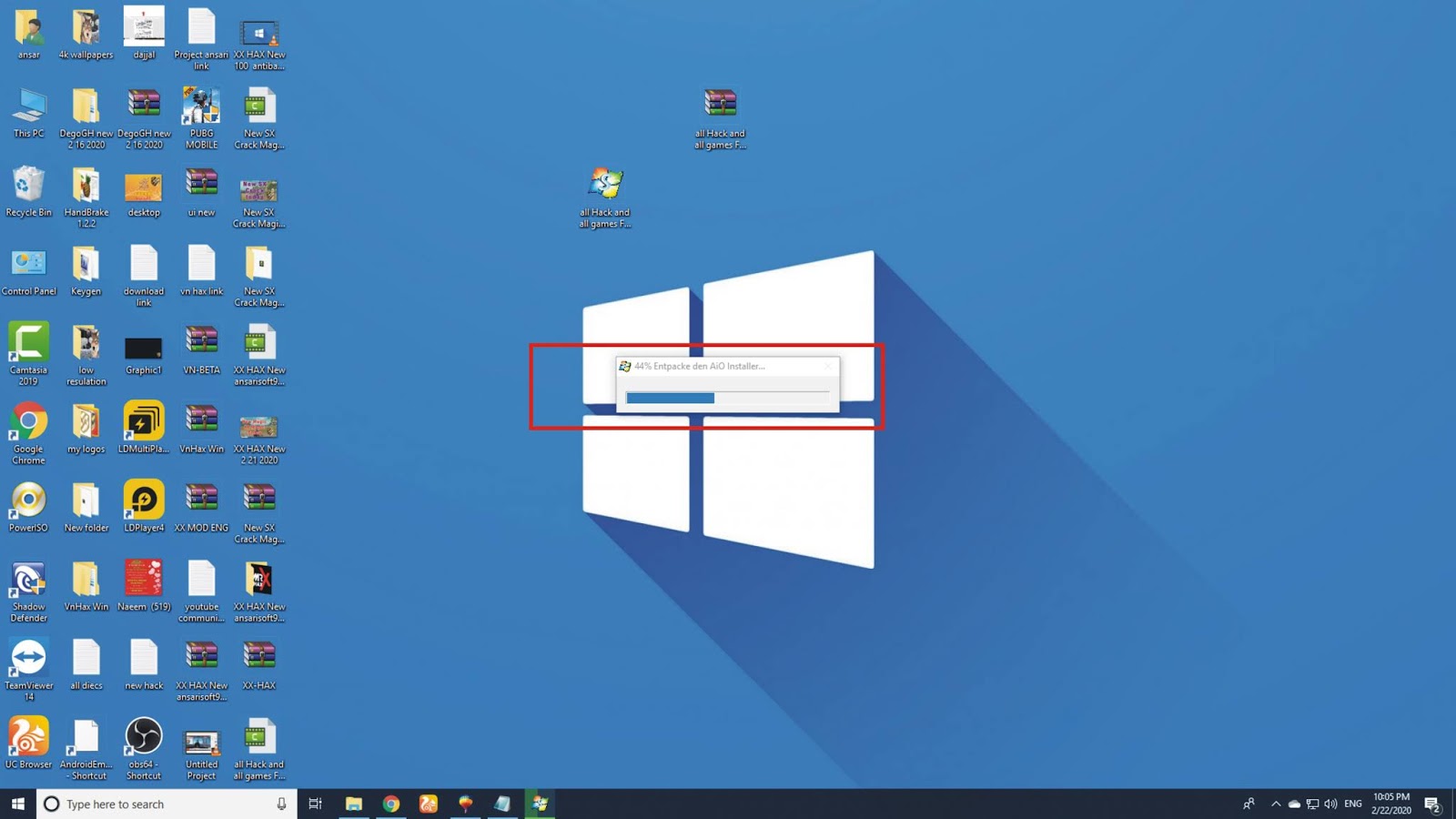Viewport: 1456px width, 819px height.
Task: Open the Windows Start menu
Action: click(18, 804)
